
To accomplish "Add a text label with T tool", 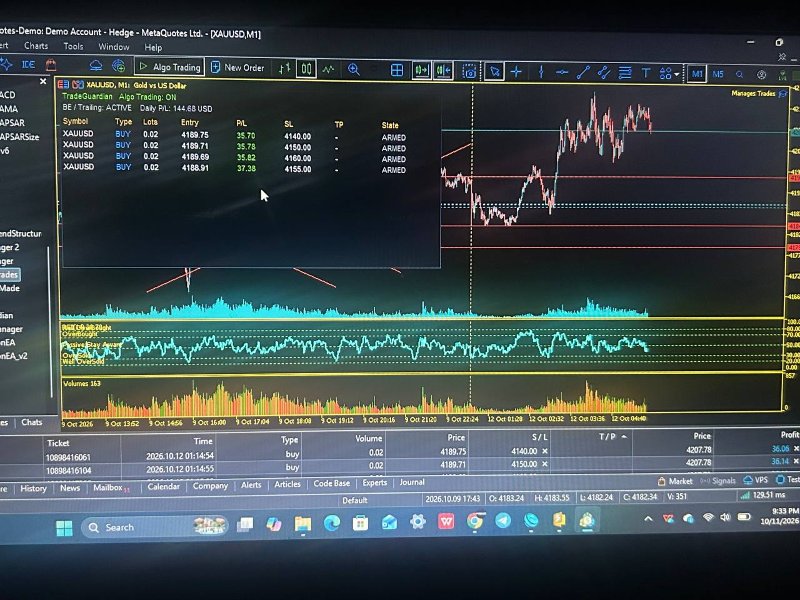I will (x=645, y=73).
